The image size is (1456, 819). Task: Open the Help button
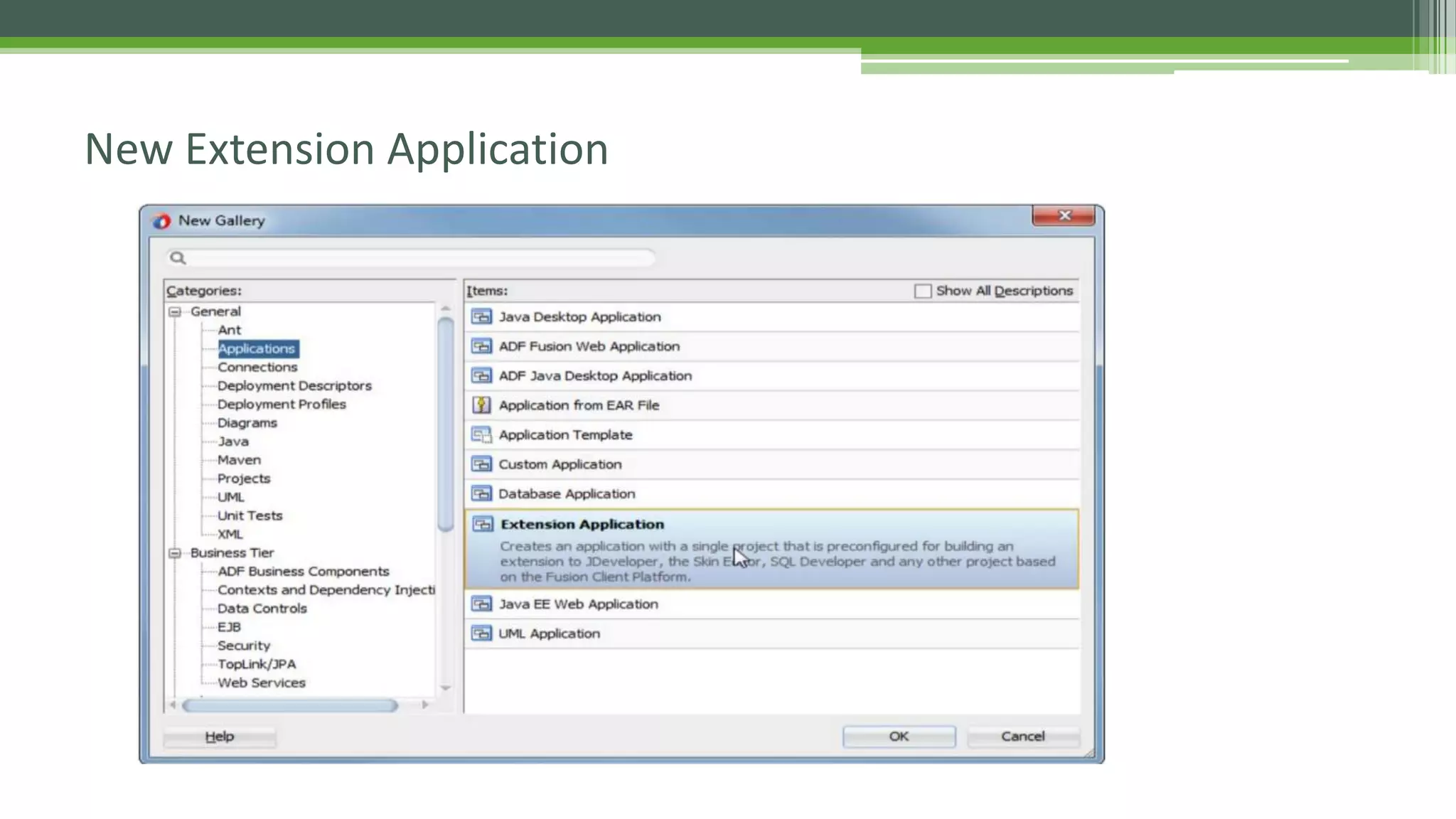[219, 737]
